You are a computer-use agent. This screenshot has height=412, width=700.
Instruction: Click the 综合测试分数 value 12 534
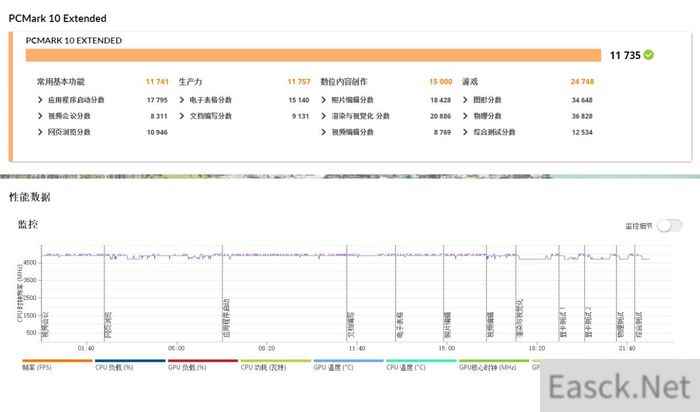coord(582,132)
